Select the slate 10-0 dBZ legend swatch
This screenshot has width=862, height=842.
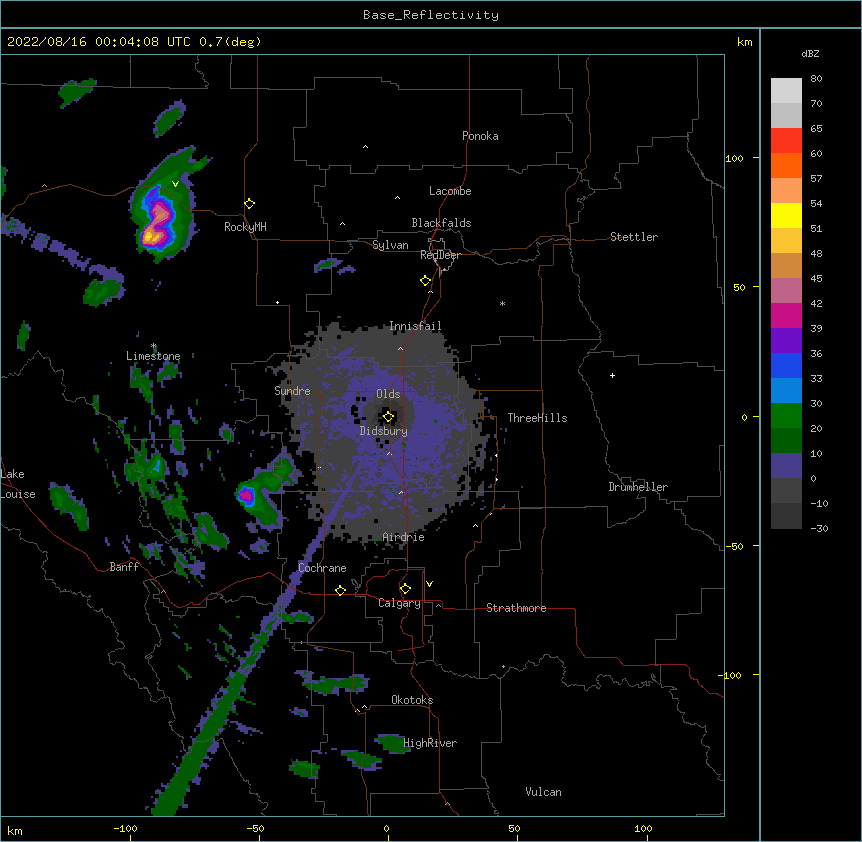(786, 466)
